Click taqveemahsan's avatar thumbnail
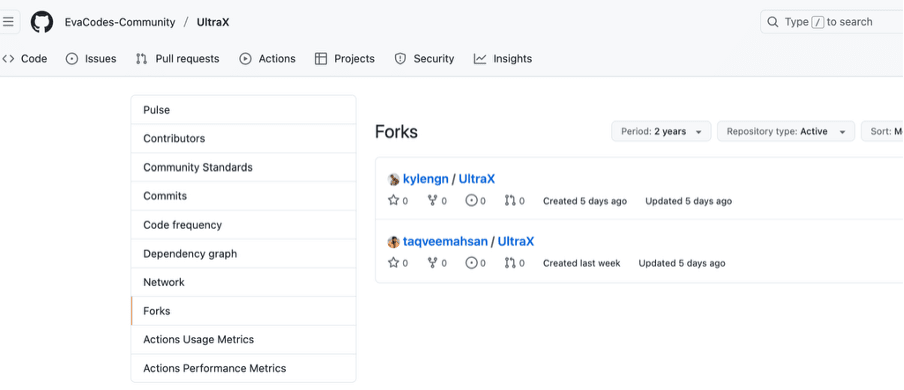The height and width of the screenshot is (390, 904). (394, 242)
